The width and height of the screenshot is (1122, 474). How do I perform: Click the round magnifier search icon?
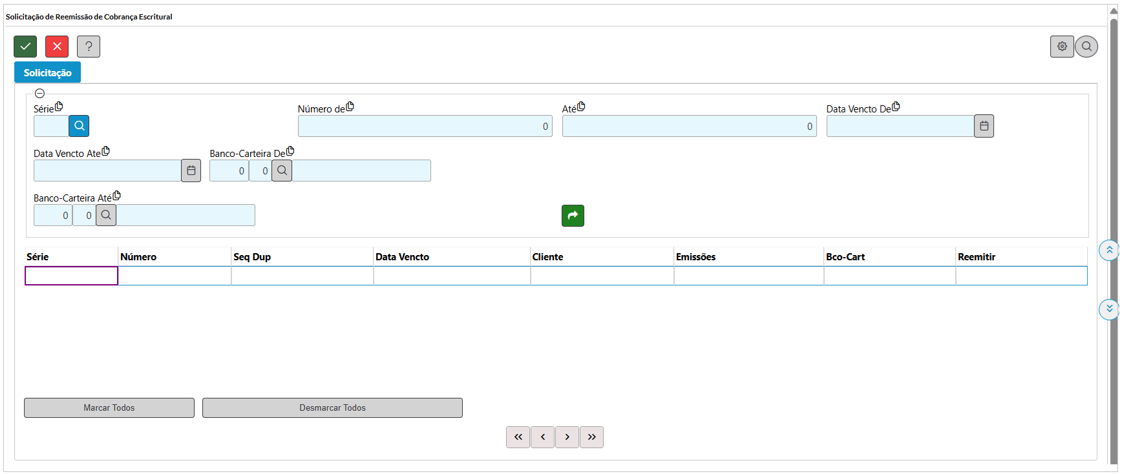tap(1086, 47)
